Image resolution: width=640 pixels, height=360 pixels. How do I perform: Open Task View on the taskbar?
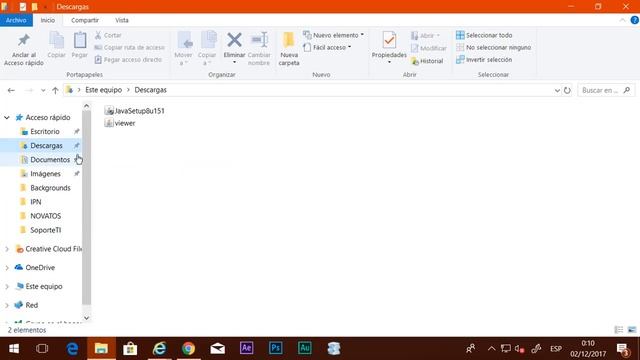(x=42, y=349)
